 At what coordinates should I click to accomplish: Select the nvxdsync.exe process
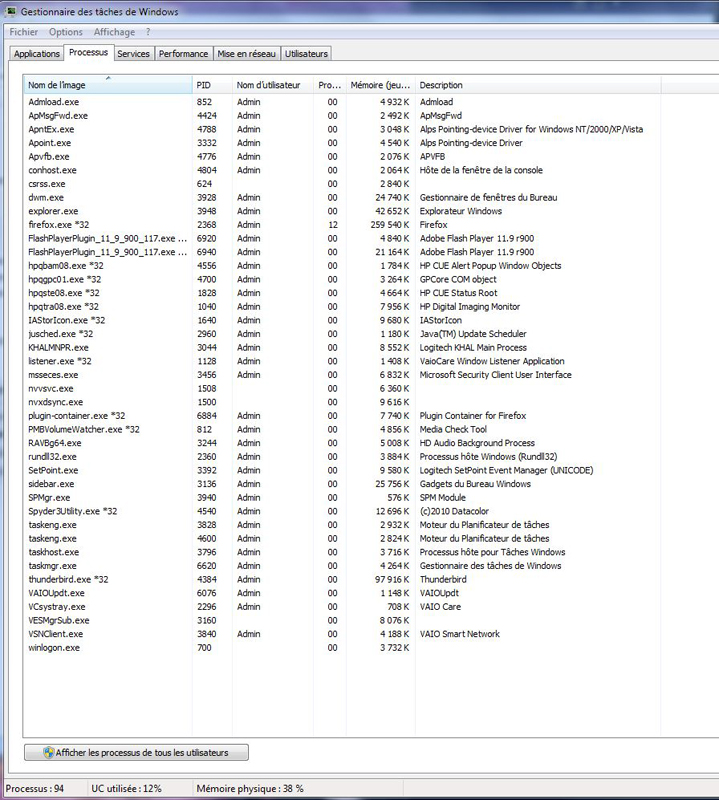point(344,403)
